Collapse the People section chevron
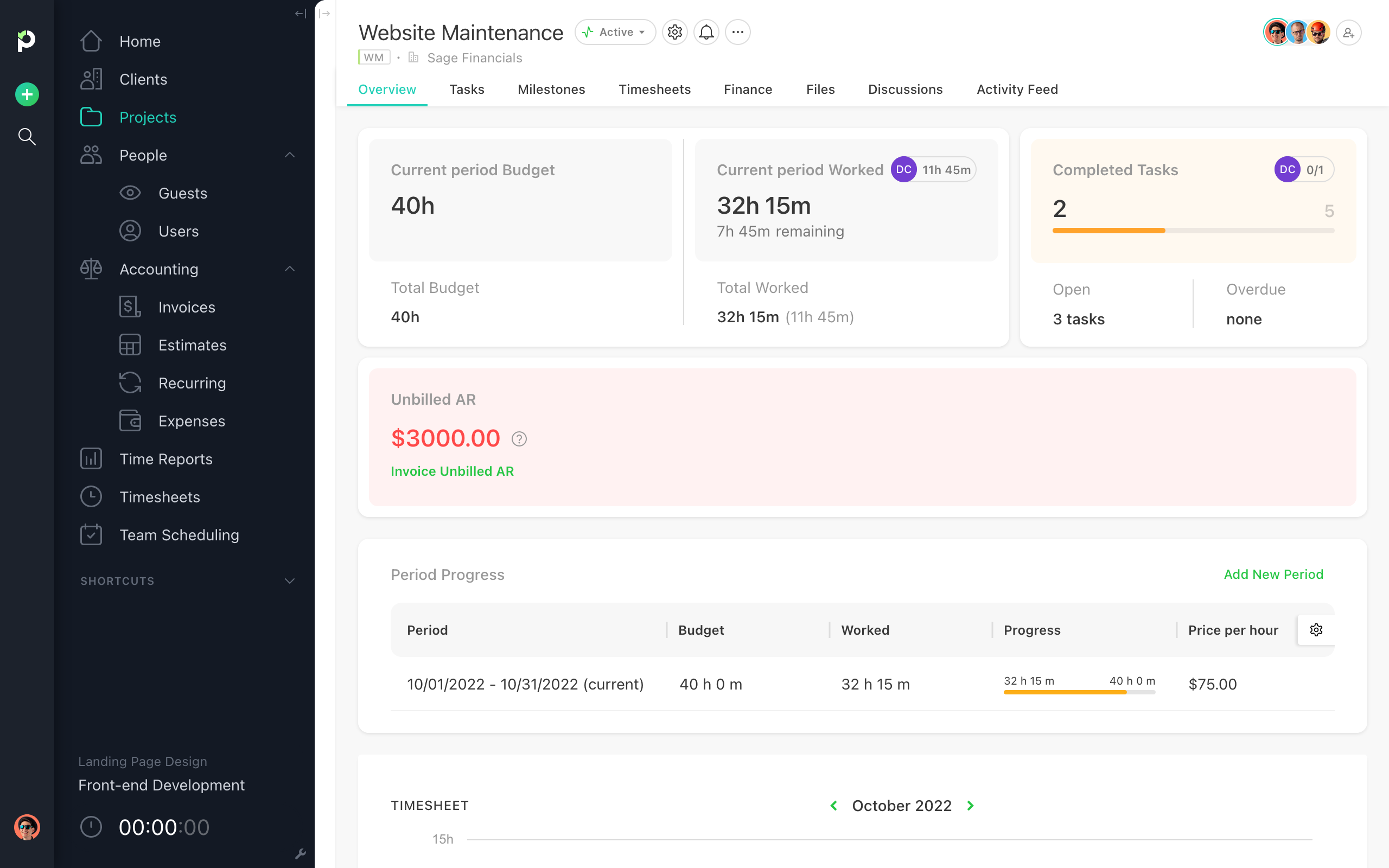 [x=290, y=155]
